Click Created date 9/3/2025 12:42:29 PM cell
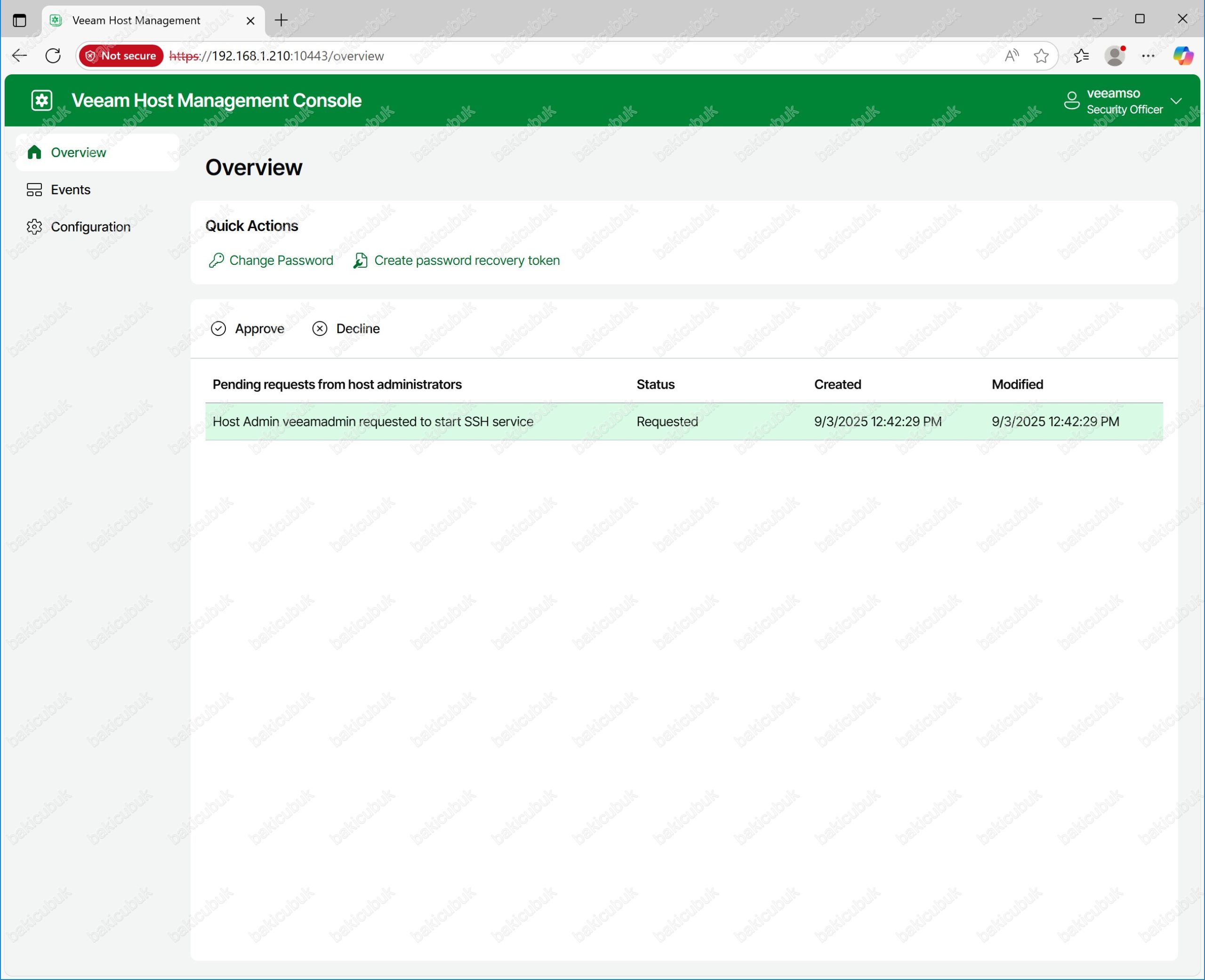 877,422
